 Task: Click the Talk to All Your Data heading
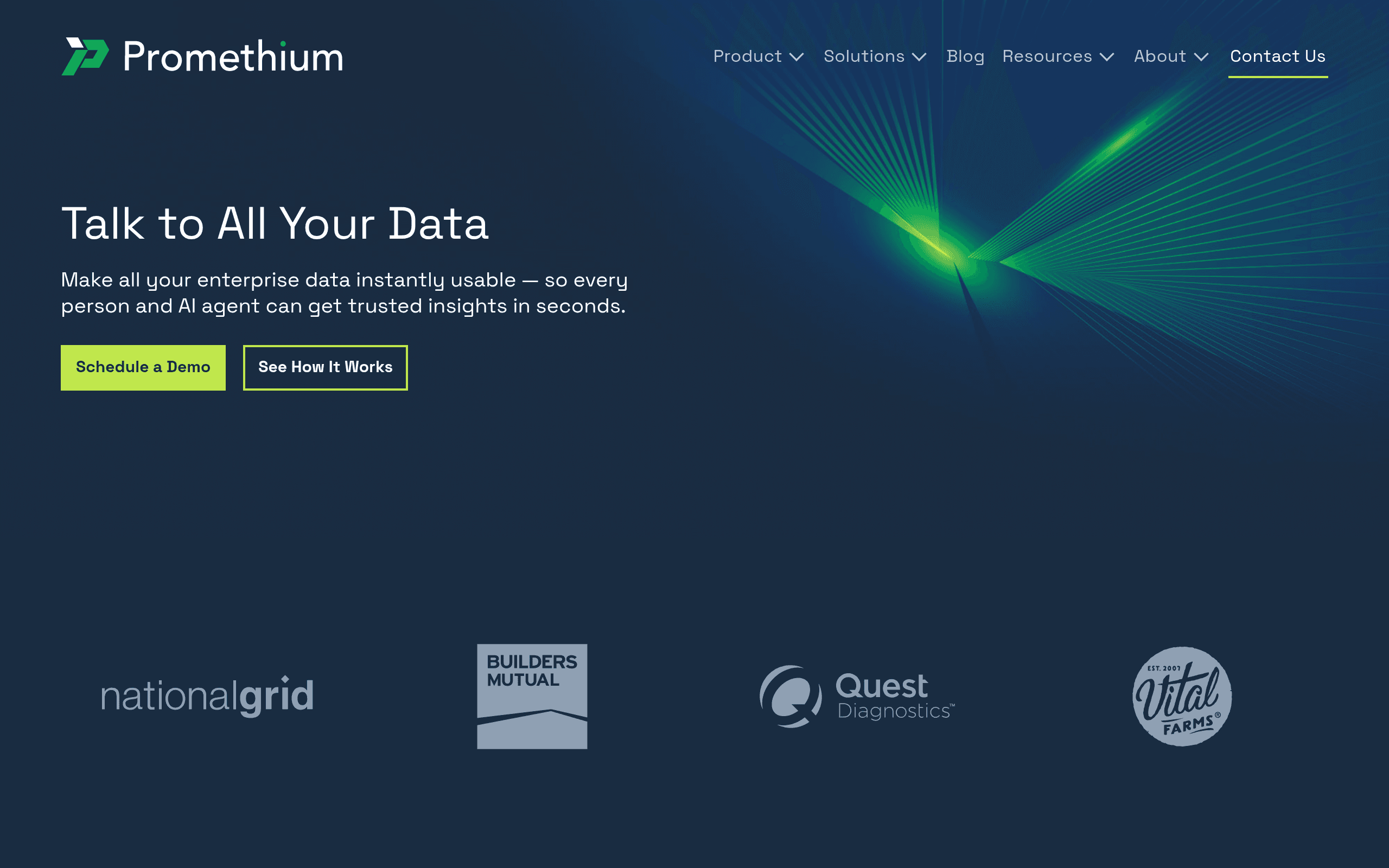point(275,224)
